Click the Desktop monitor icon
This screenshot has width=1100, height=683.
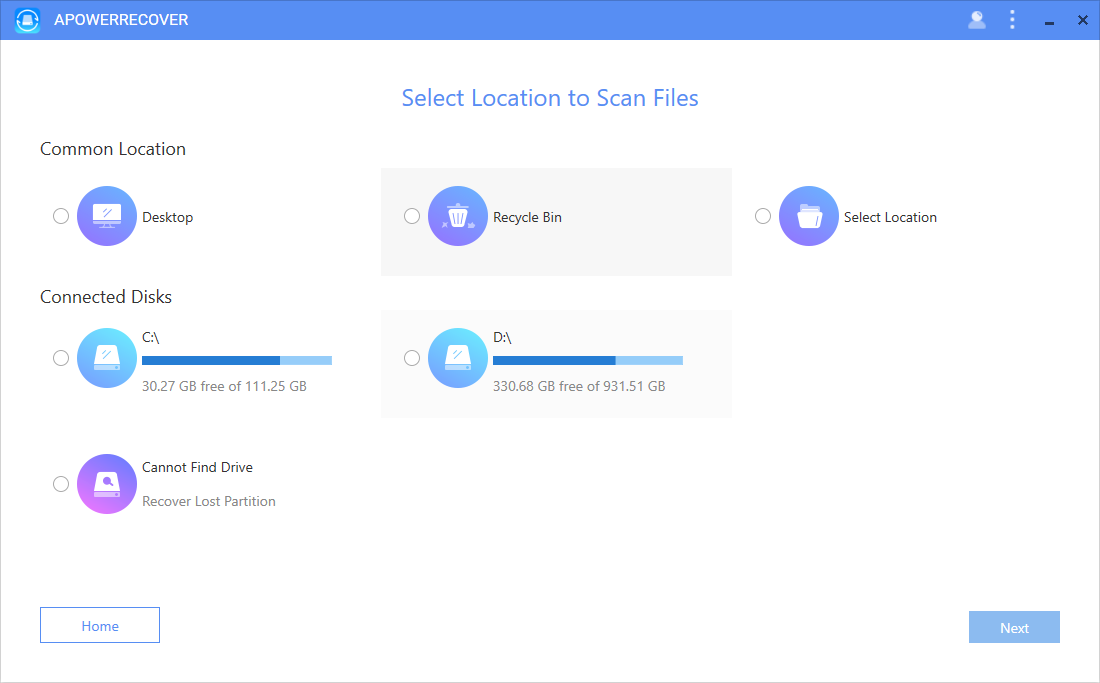coord(107,216)
